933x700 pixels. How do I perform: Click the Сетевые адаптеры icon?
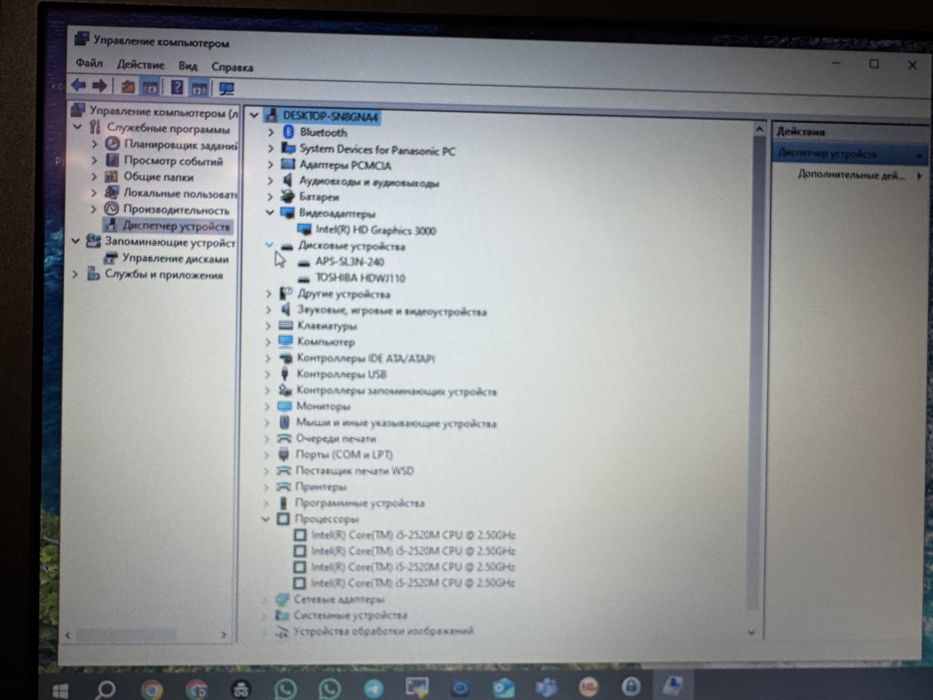(x=282, y=599)
